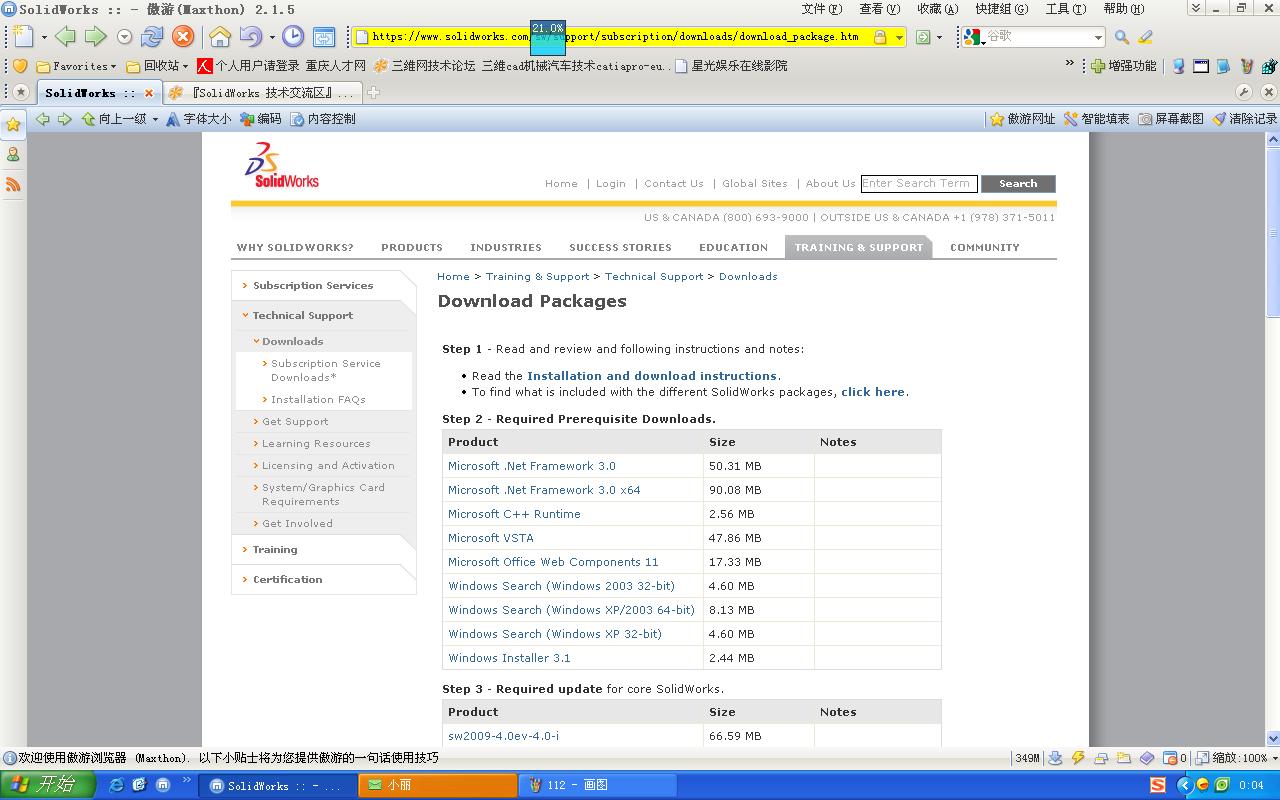Stop loading with the red X icon
The width and height of the screenshot is (1280, 800).
click(x=183, y=37)
